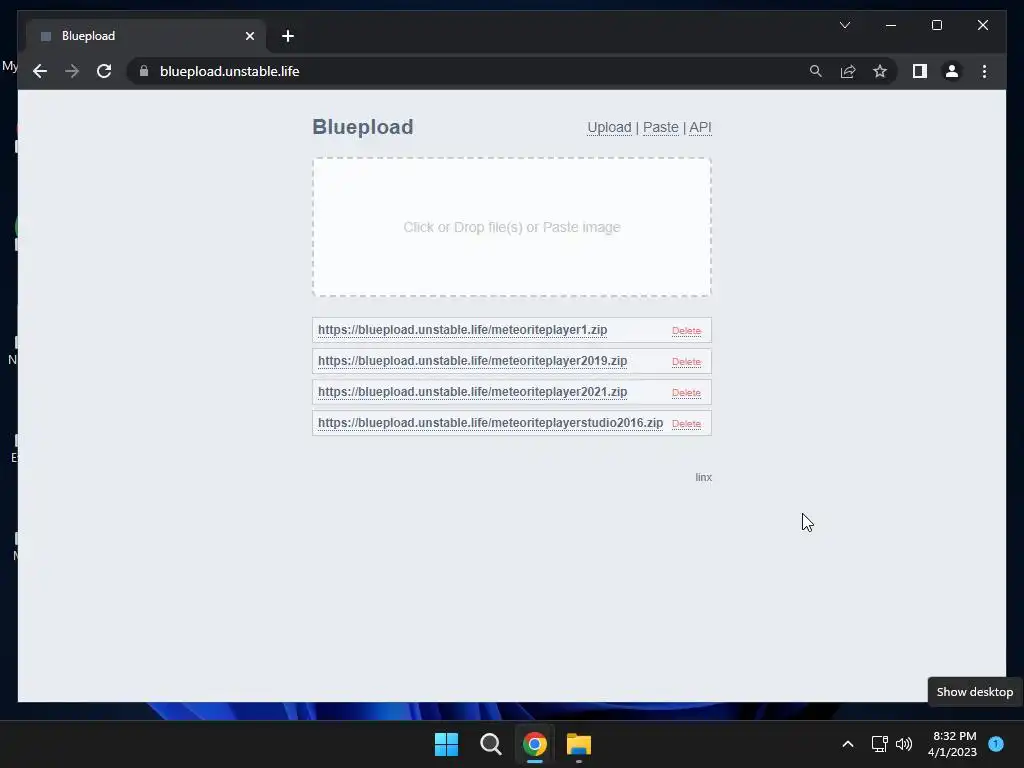Follow the linx footer link
1024x768 pixels.
(703, 477)
